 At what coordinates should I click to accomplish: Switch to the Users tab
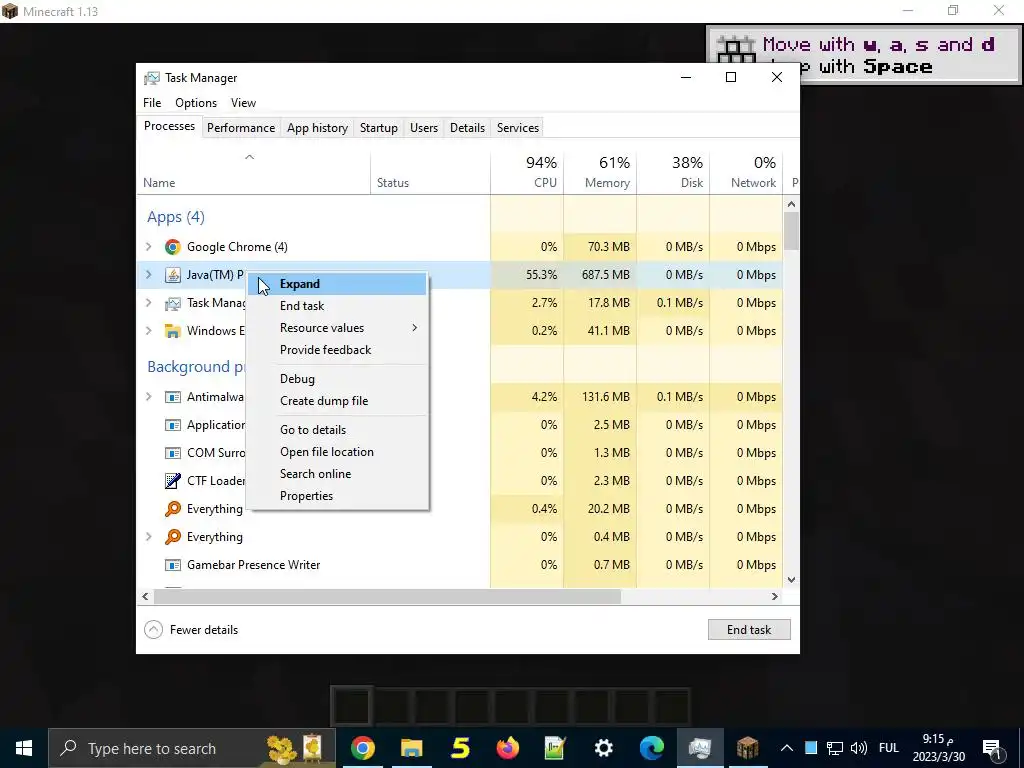[x=424, y=128]
